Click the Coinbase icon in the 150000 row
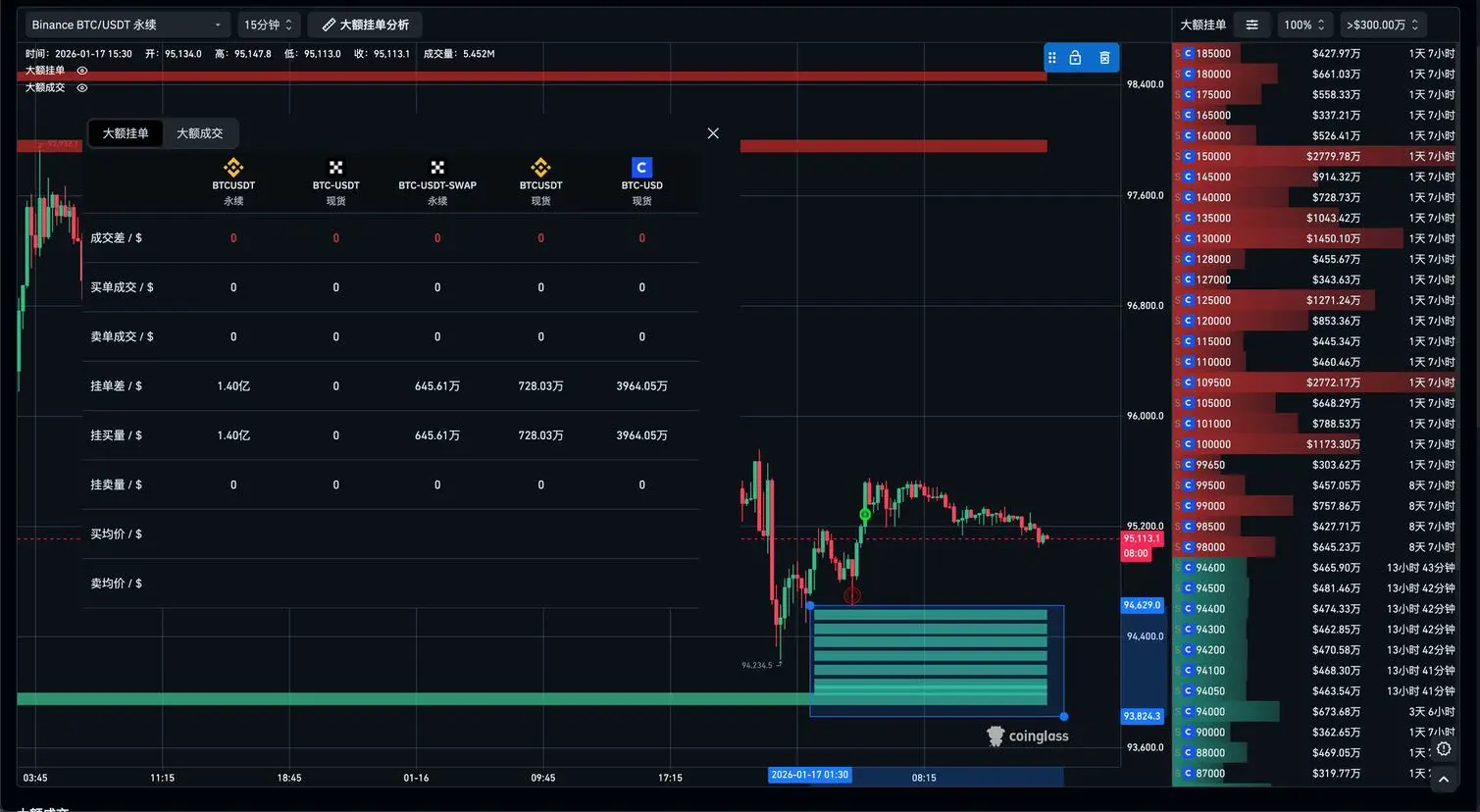Viewport: 1480px width, 812px height. click(x=1188, y=157)
